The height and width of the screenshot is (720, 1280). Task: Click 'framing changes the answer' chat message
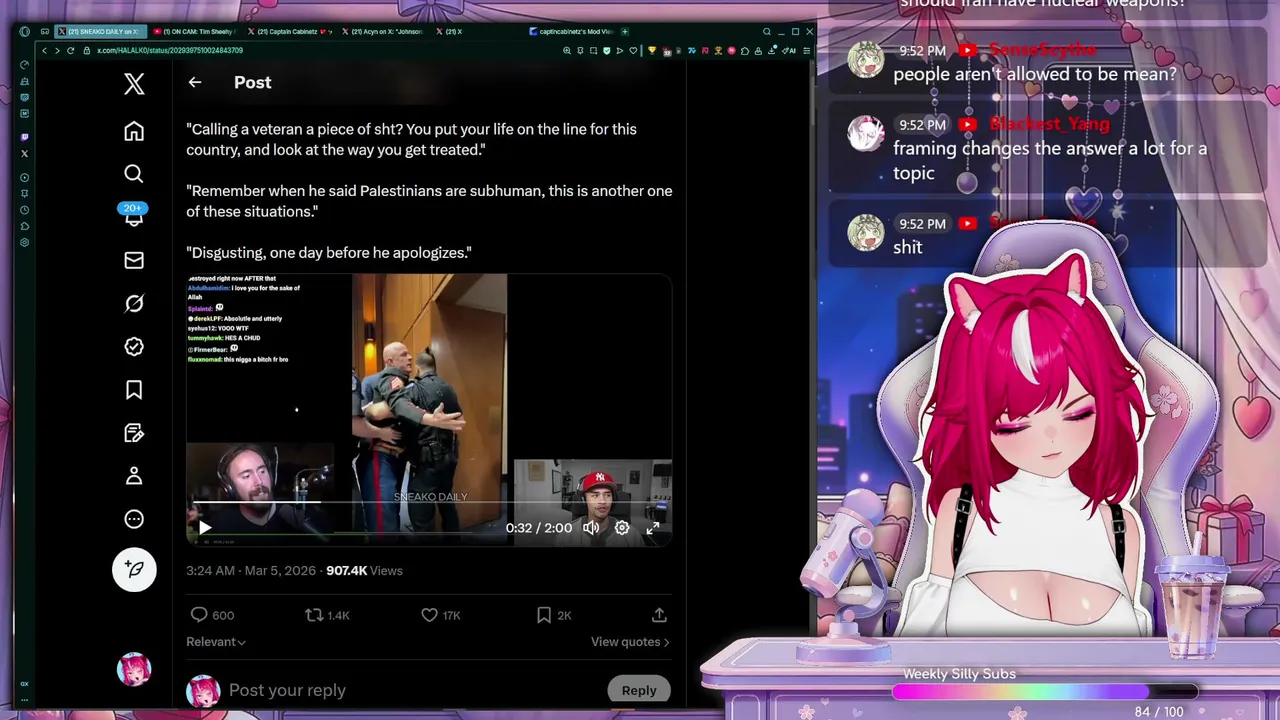coord(1050,160)
